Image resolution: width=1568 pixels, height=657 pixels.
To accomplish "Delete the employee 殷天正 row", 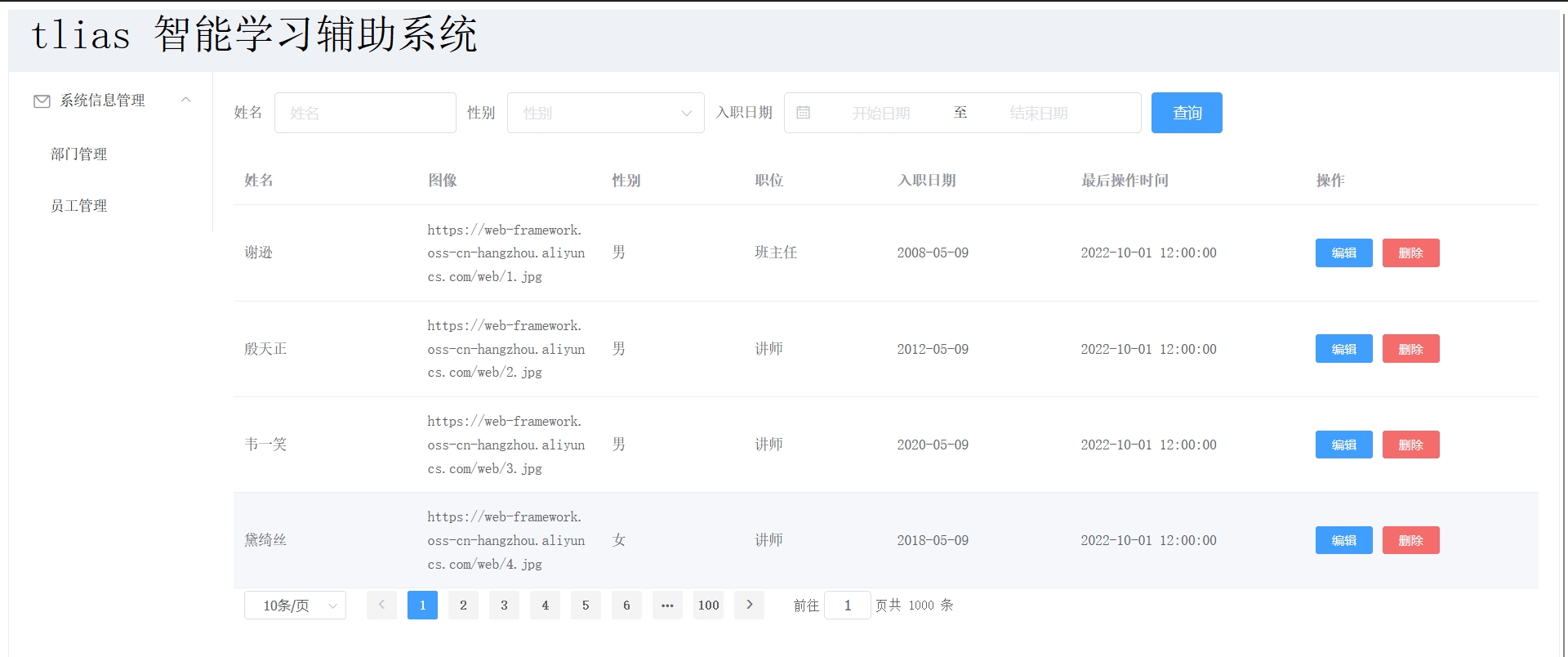I will pyautogui.click(x=1410, y=349).
